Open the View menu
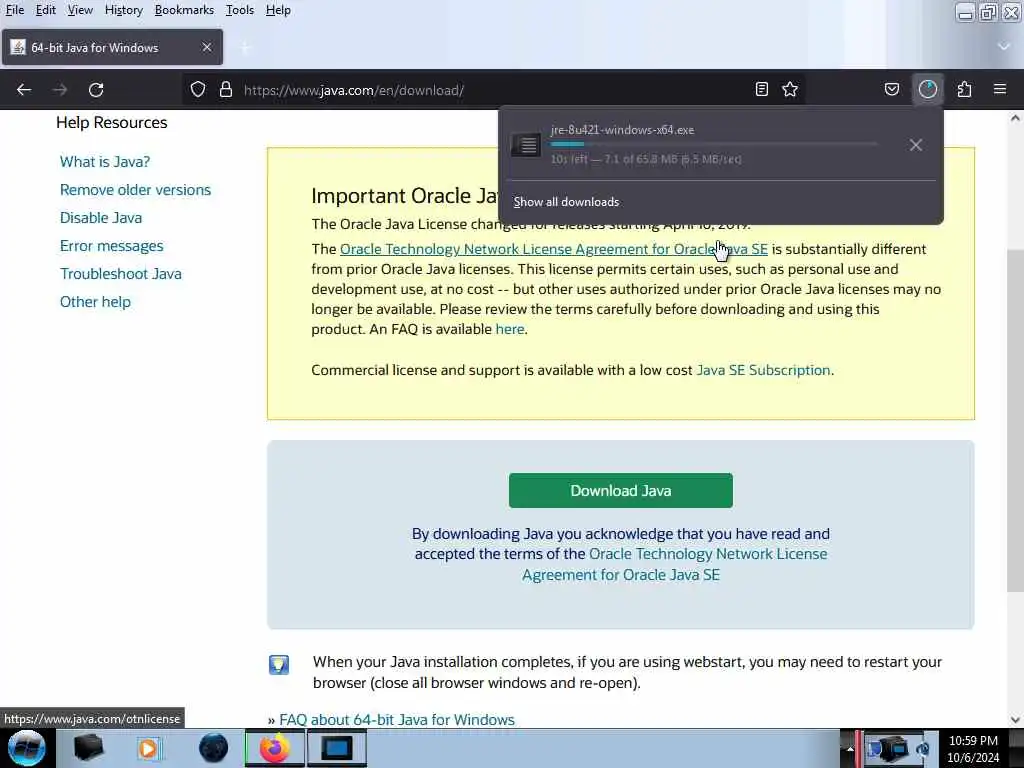The image size is (1024, 768). point(80,10)
